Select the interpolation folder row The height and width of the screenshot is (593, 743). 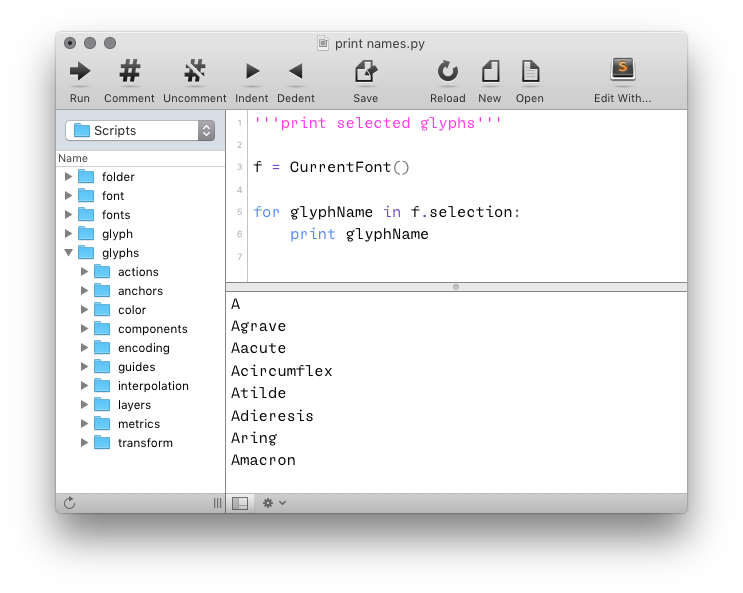click(140, 385)
